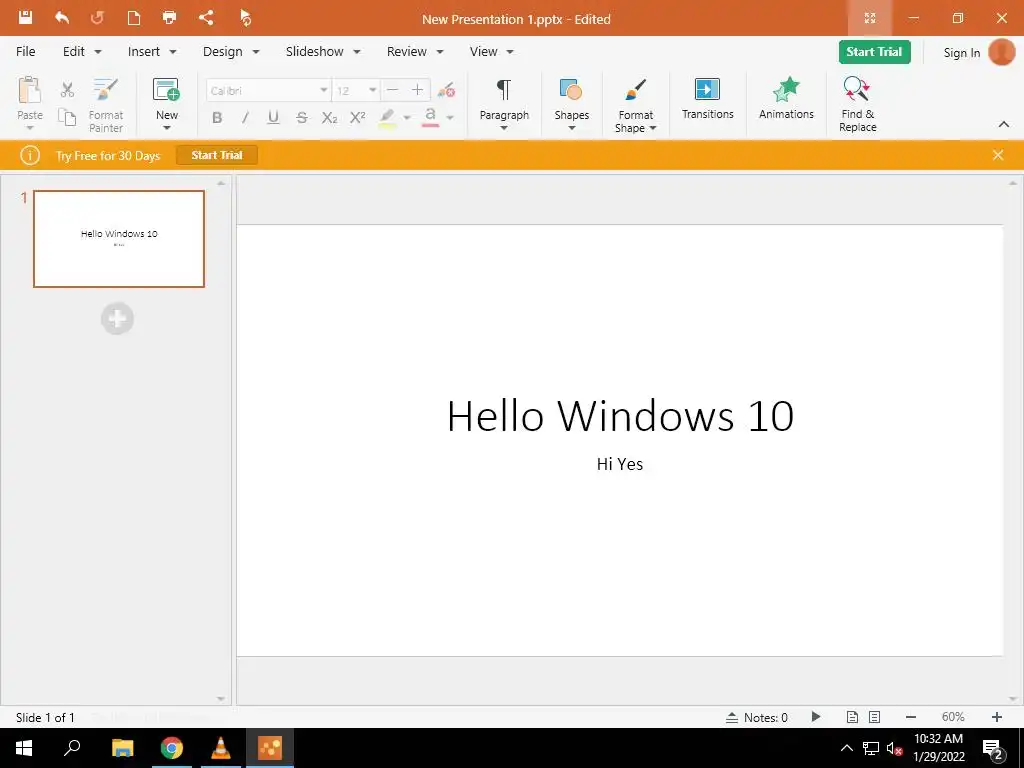Click the 'Hello Windows 10' title text
Screen dimensions: 1024x768
click(620, 415)
